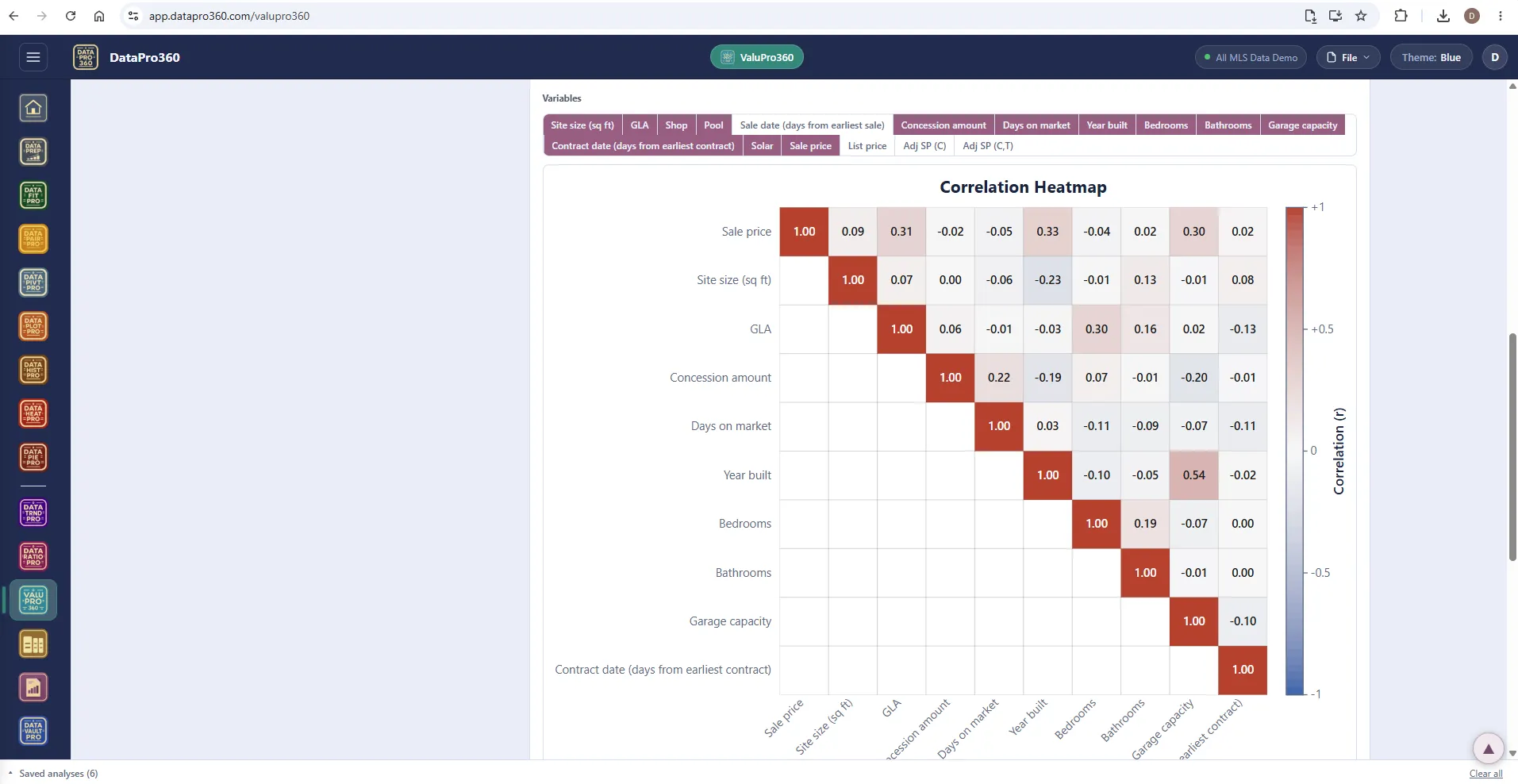Image resolution: width=1518 pixels, height=784 pixels.
Task: Click the 0.54 Year built–Garage capacity cell
Action: [x=1193, y=475]
